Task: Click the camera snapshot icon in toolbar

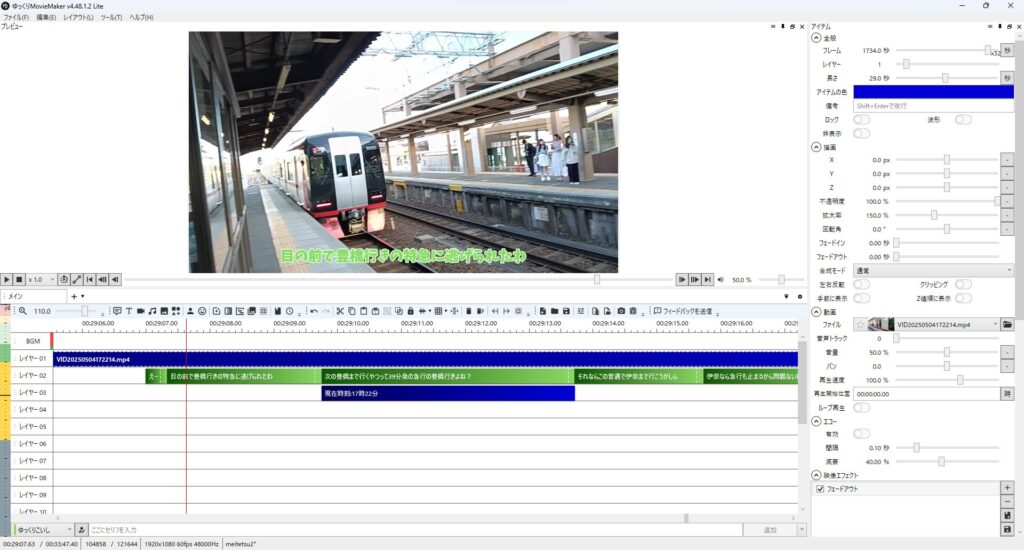Action: pyautogui.click(x=620, y=311)
